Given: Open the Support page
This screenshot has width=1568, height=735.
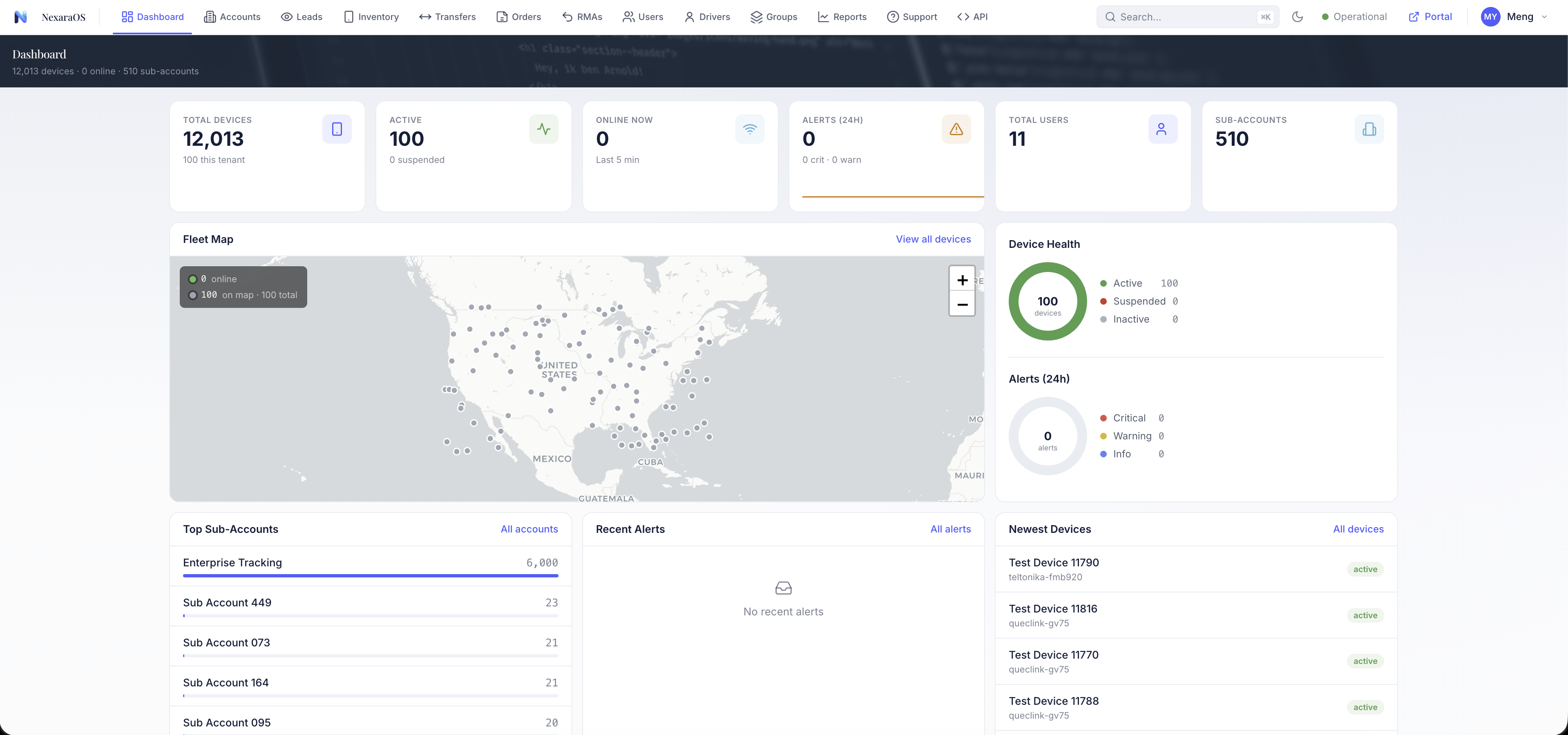Looking at the screenshot, I should click(x=912, y=17).
